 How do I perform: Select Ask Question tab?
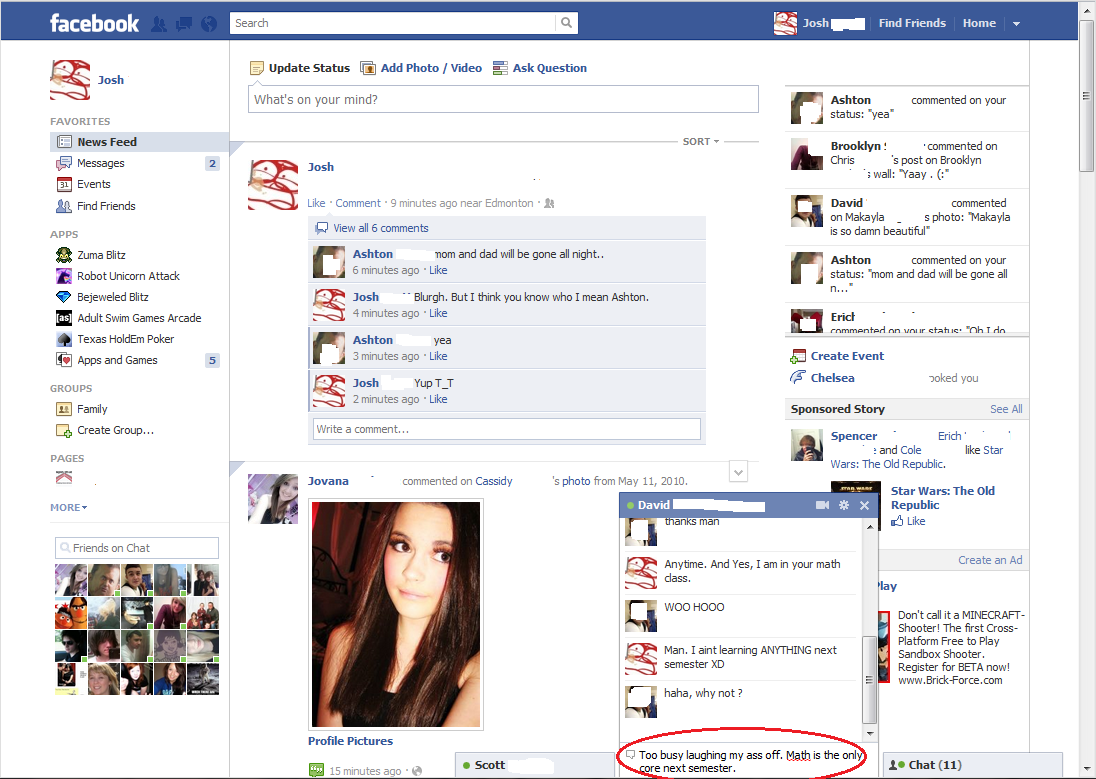tap(540, 68)
